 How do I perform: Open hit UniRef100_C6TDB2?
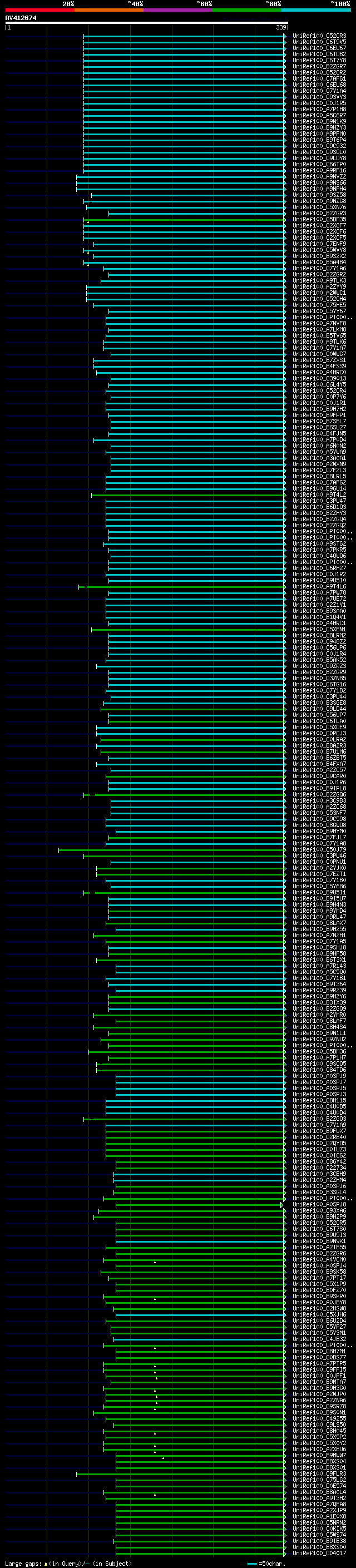click(x=319, y=54)
